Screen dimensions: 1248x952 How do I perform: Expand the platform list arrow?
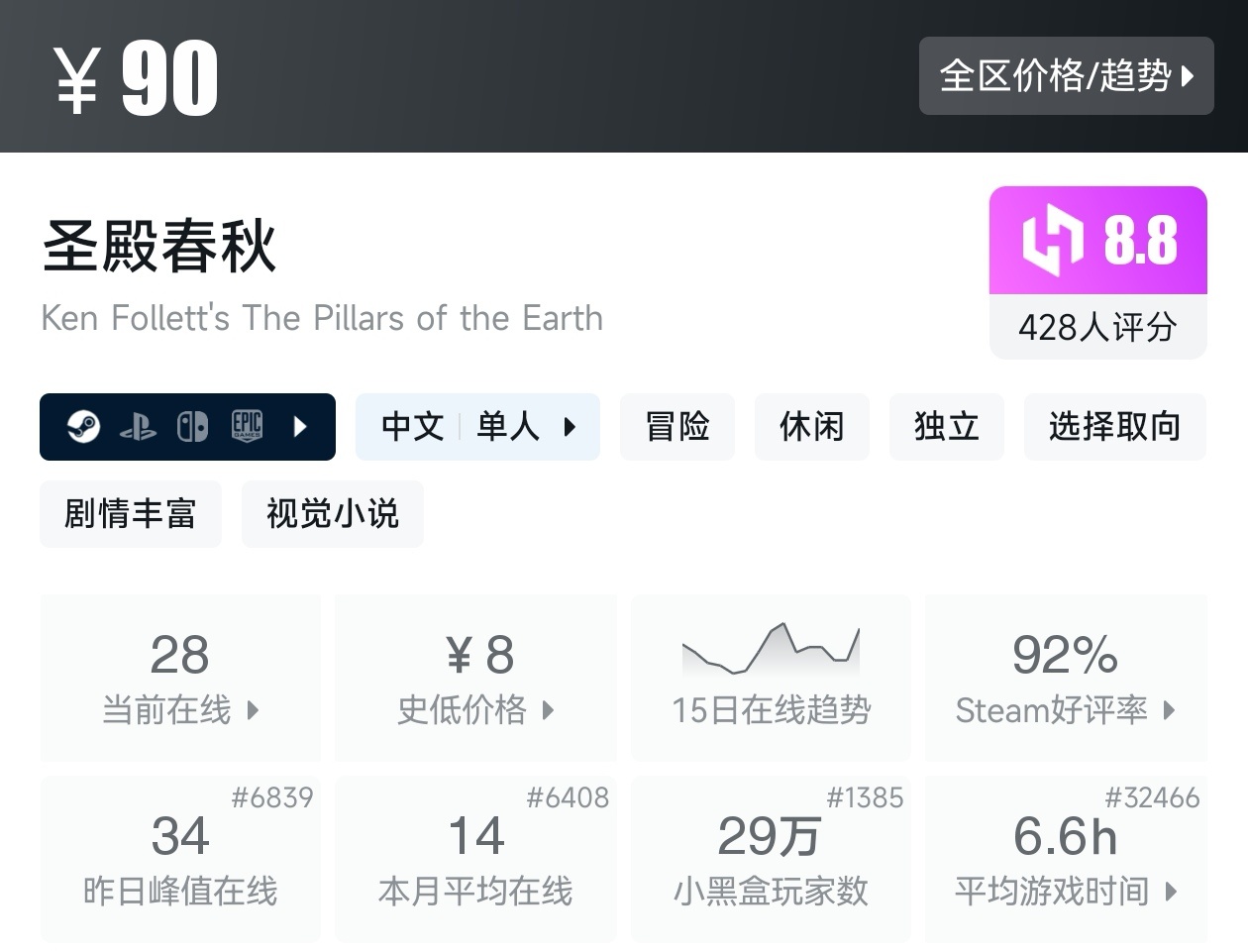301,427
